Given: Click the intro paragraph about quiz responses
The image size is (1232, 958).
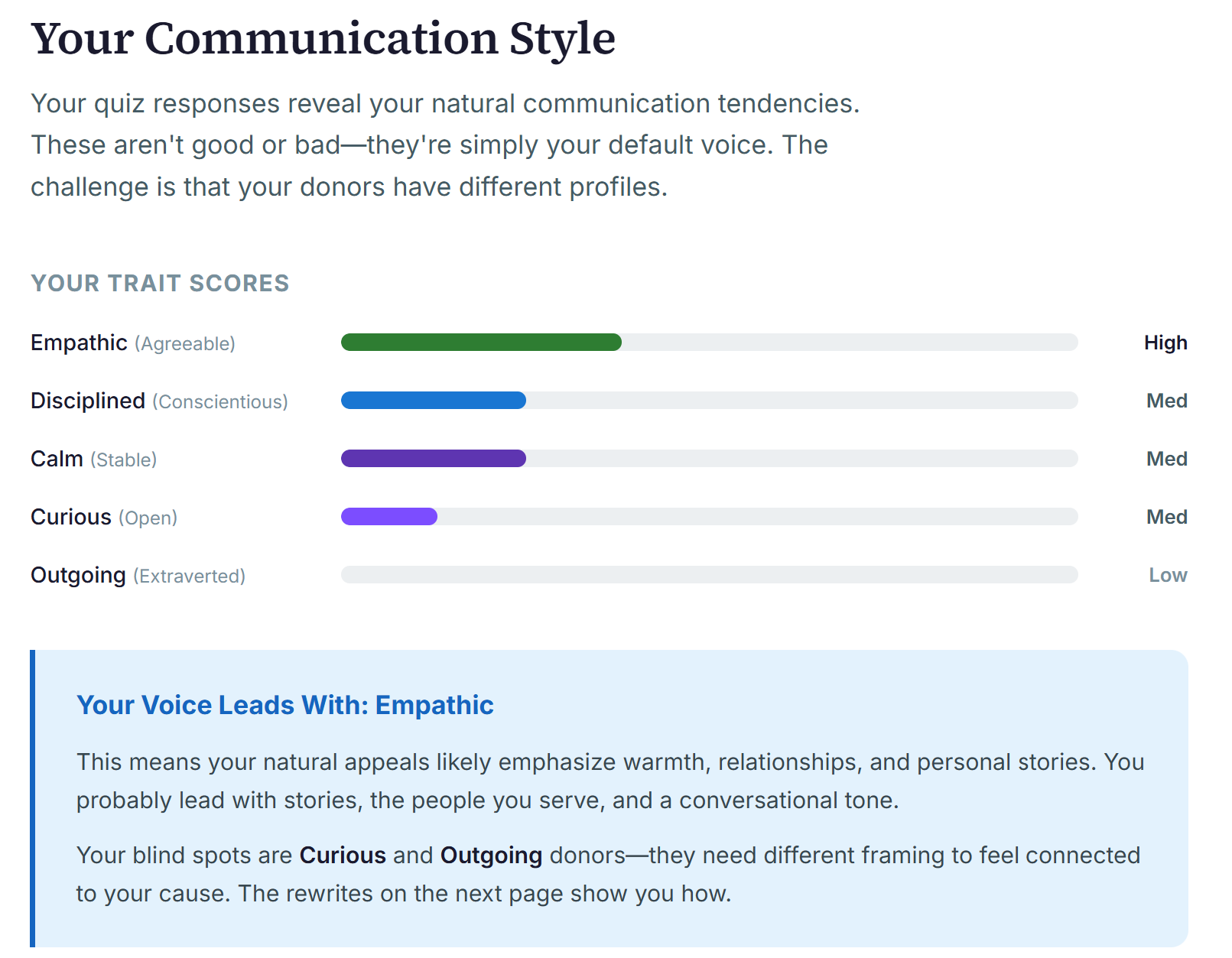Looking at the screenshot, I should pos(445,145).
